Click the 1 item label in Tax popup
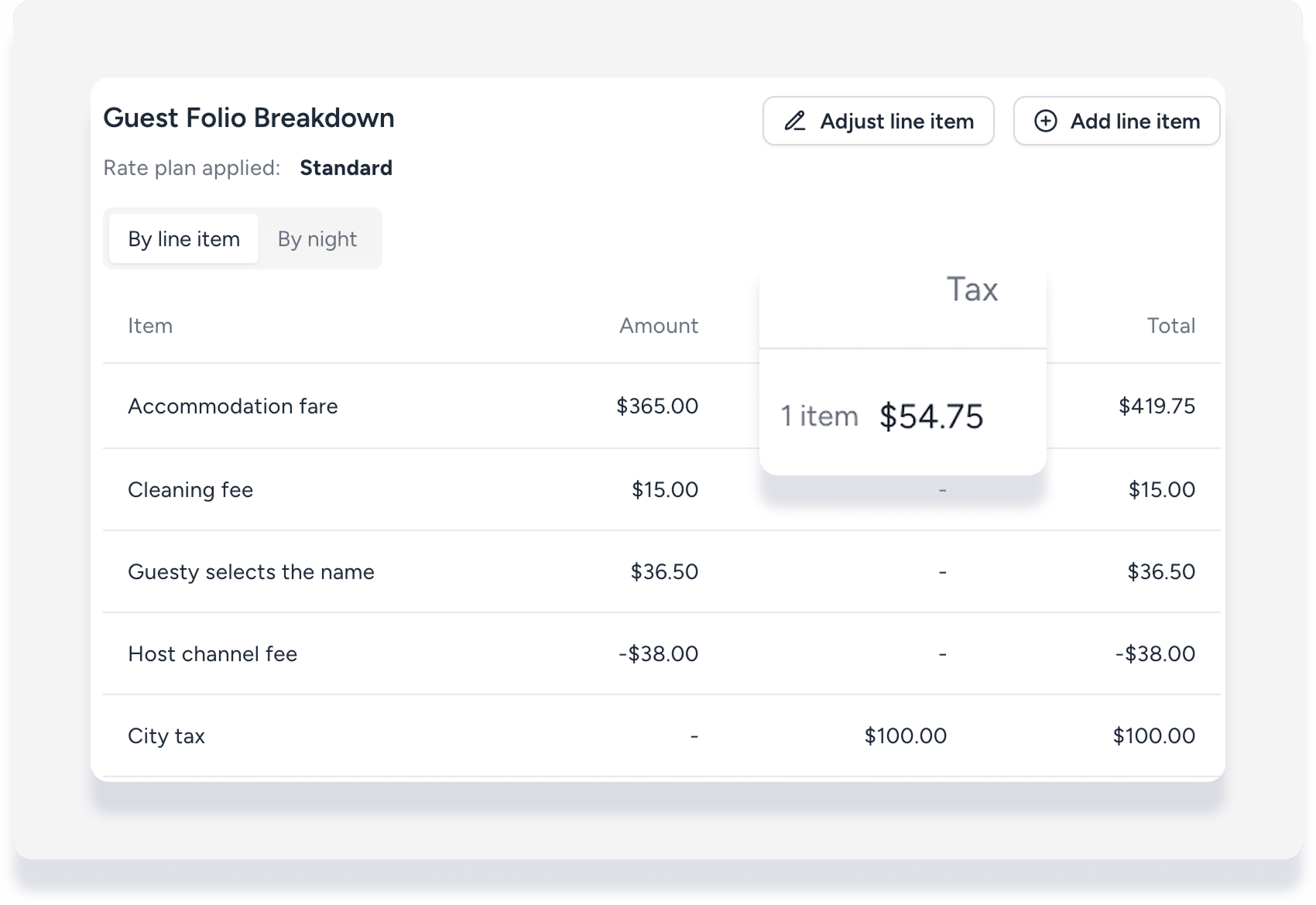 pos(819,417)
